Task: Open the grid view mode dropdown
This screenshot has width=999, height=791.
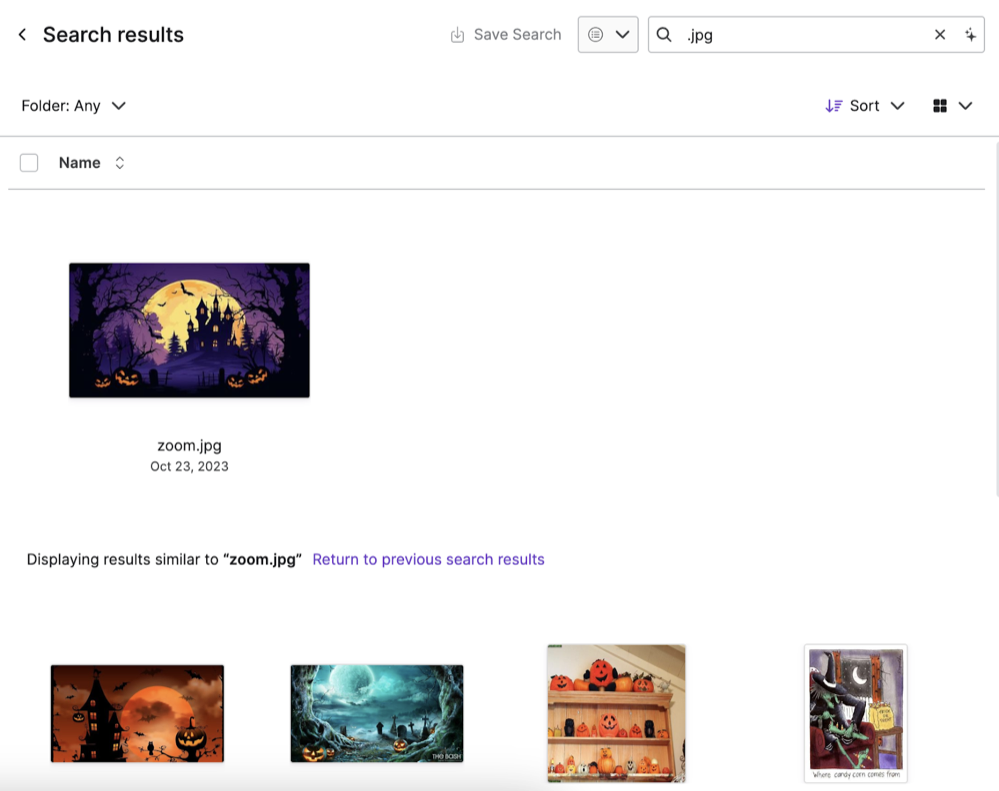Action: (x=952, y=106)
